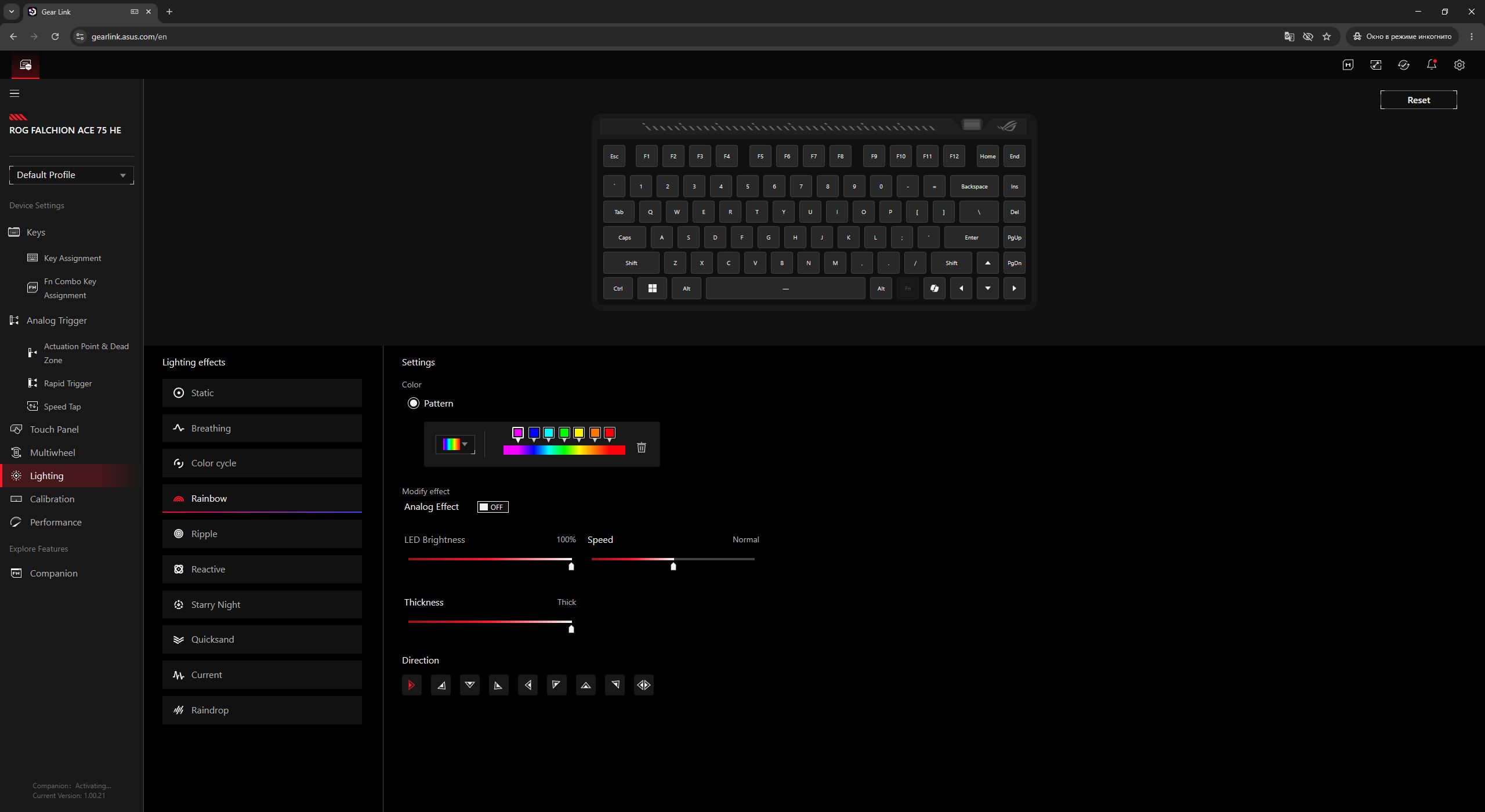This screenshot has height=812, width=1485.
Task: Click the Thickness slider handle
Action: [x=571, y=629]
